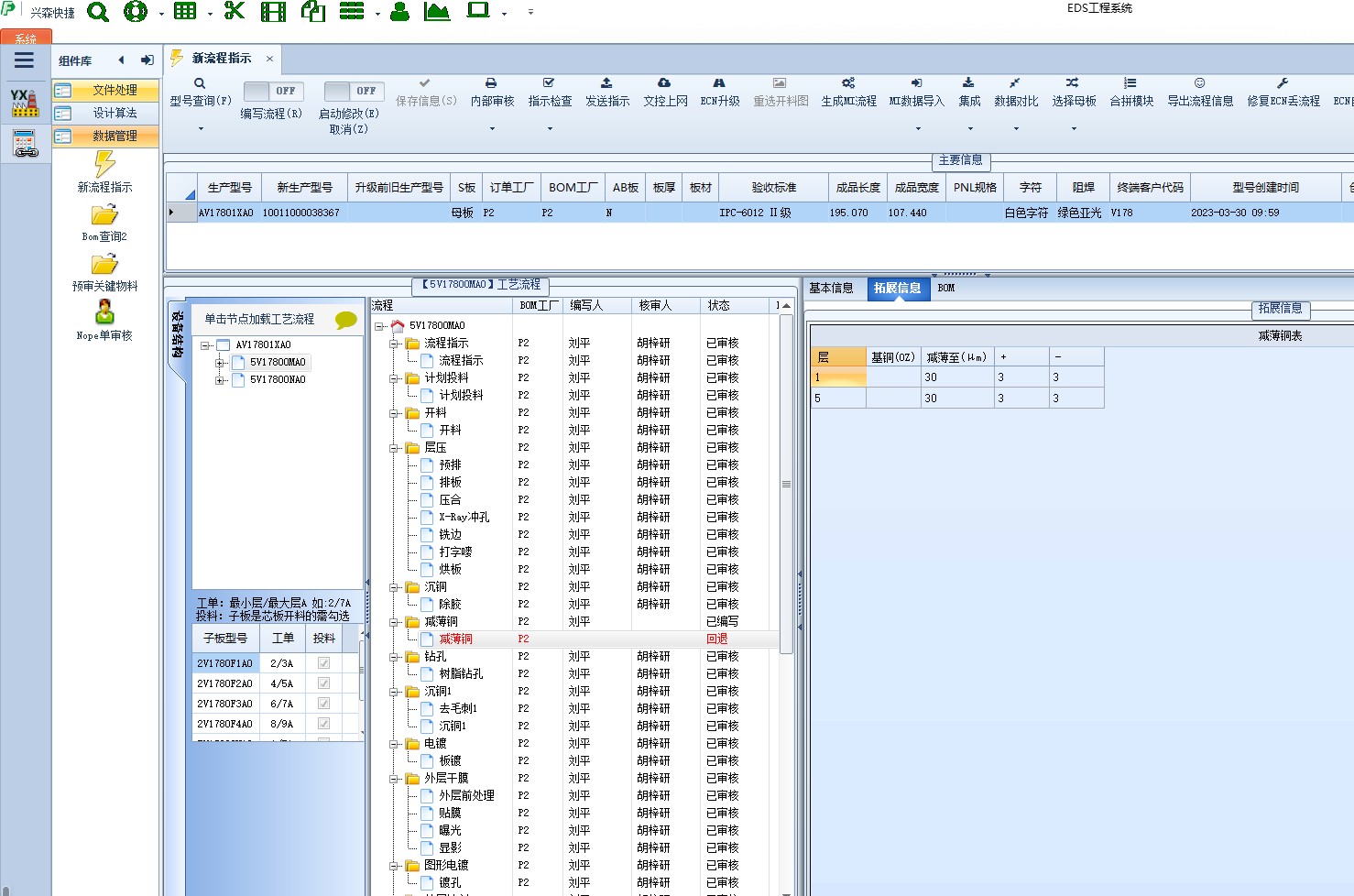Click the magnifier search icon in top bar

(x=98, y=12)
